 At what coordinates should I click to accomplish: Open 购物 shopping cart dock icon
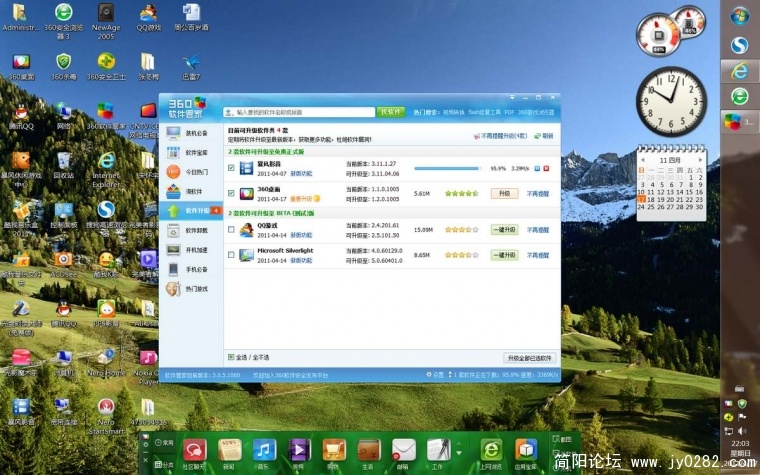click(x=334, y=455)
